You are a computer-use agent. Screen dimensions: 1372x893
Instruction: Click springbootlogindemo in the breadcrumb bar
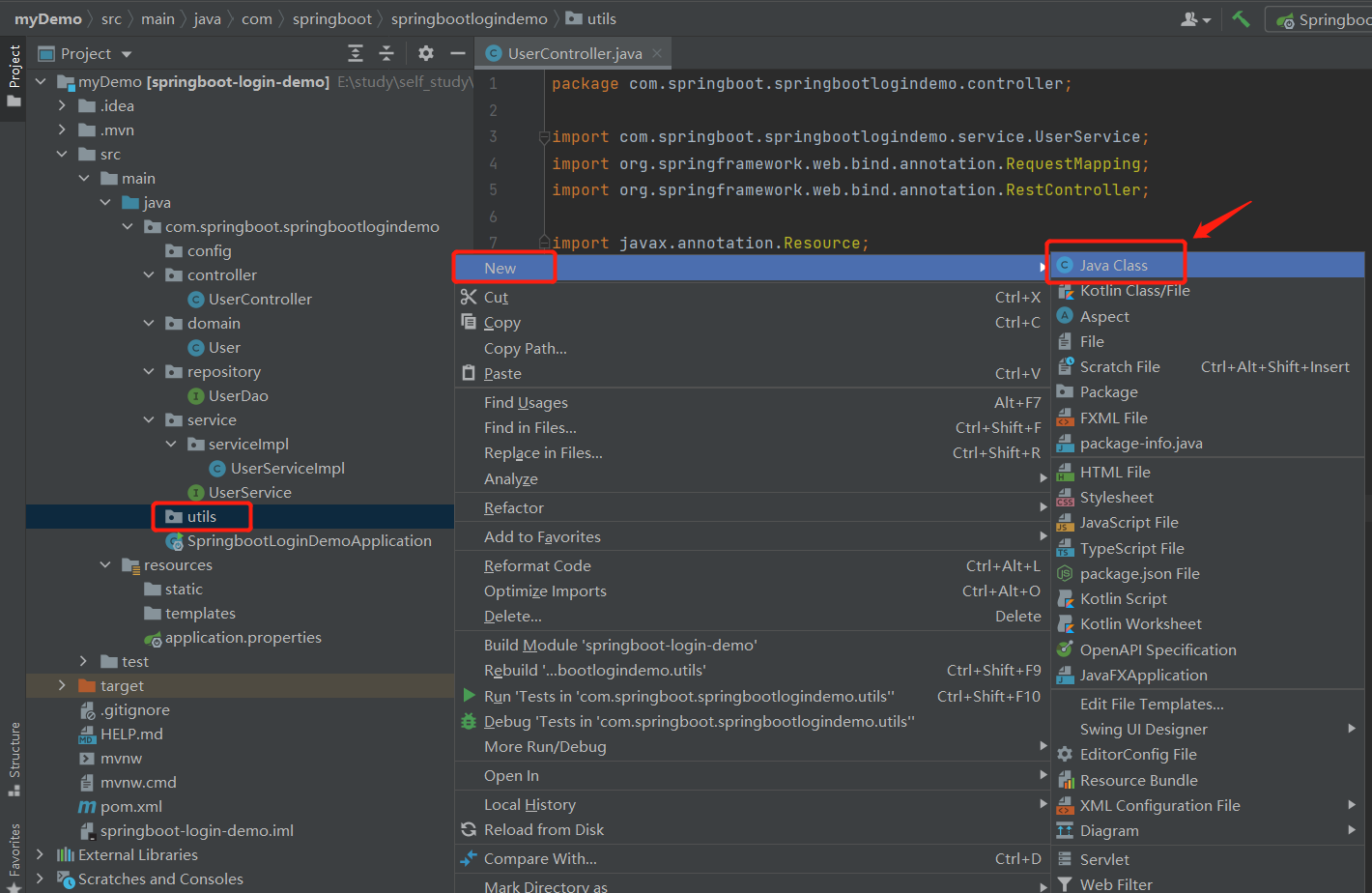[x=469, y=18]
